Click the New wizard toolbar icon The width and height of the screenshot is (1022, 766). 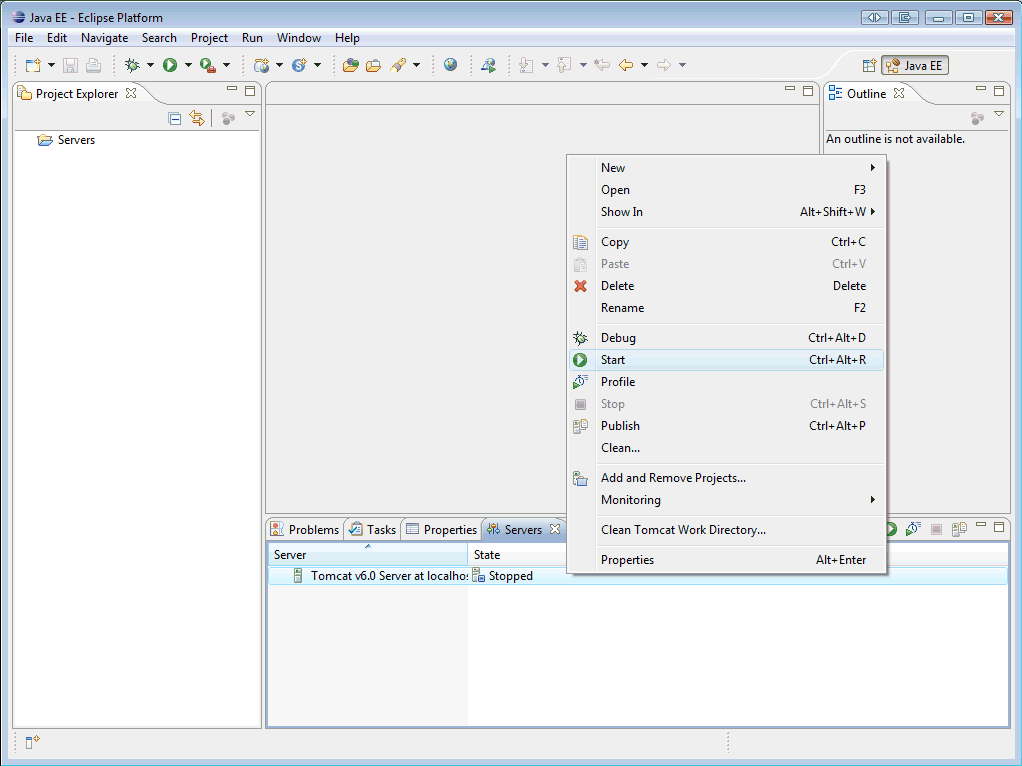(x=33, y=65)
